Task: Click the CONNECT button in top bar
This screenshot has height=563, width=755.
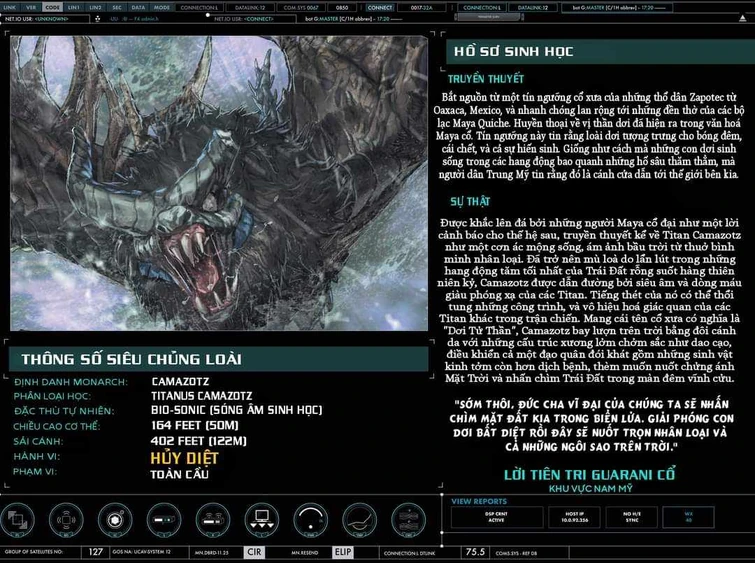Action: (380, 7)
